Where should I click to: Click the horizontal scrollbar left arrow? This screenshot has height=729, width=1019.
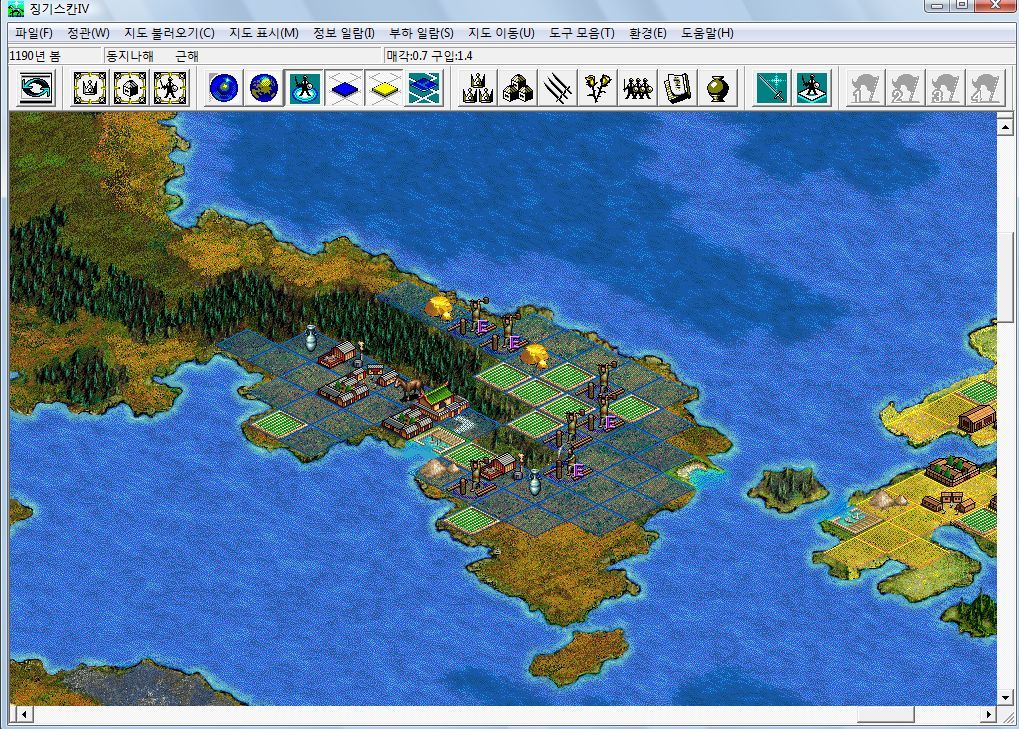[23, 715]
